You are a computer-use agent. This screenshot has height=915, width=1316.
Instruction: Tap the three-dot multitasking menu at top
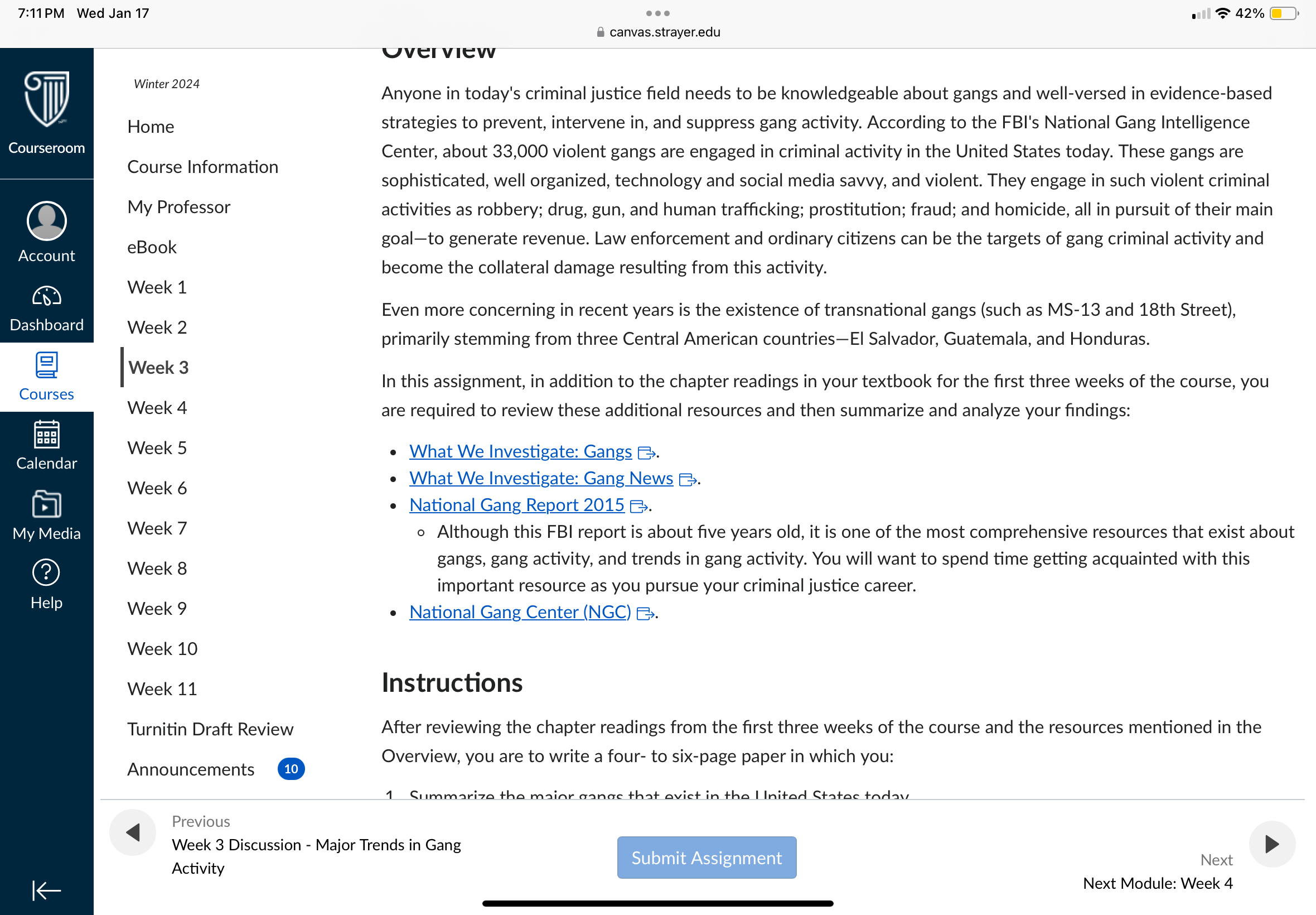point(657,13)
